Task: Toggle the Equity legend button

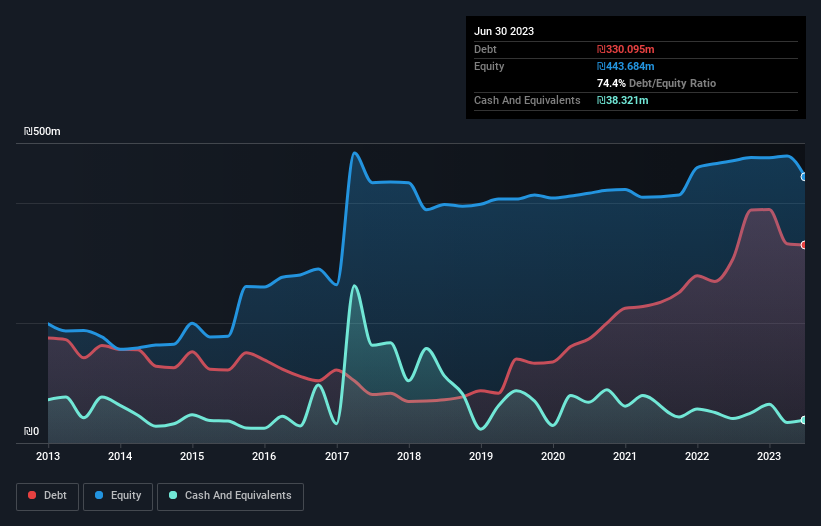Action: [118, 496]
